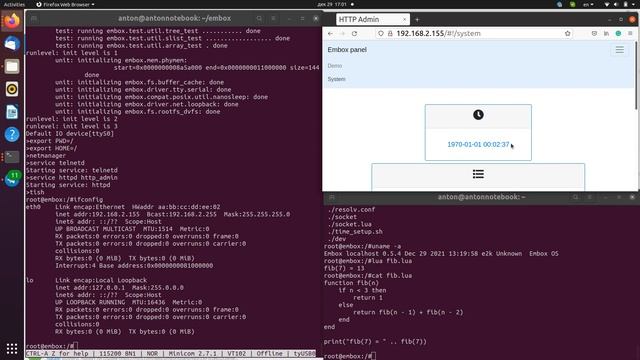Image resolution: width=640 pixels, height=360 pixels.
Task: Open the Help dock icon
Action: pos(12,134)
